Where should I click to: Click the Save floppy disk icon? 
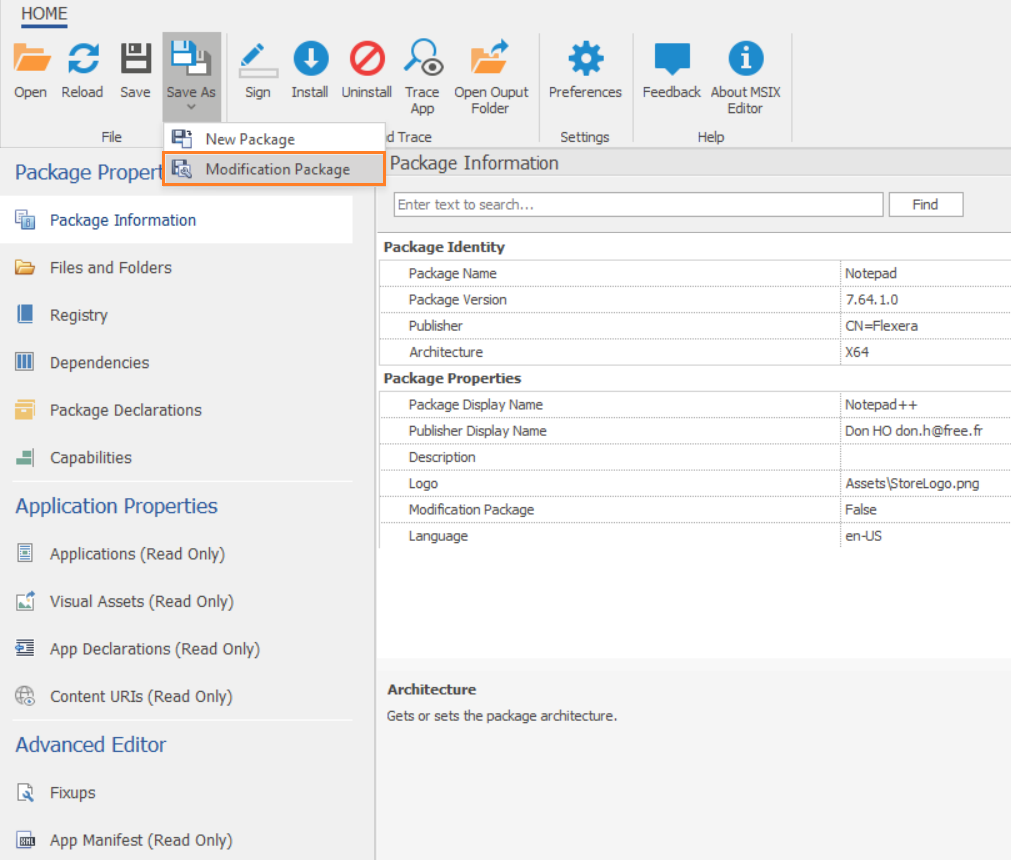click(x=136, y=58)
